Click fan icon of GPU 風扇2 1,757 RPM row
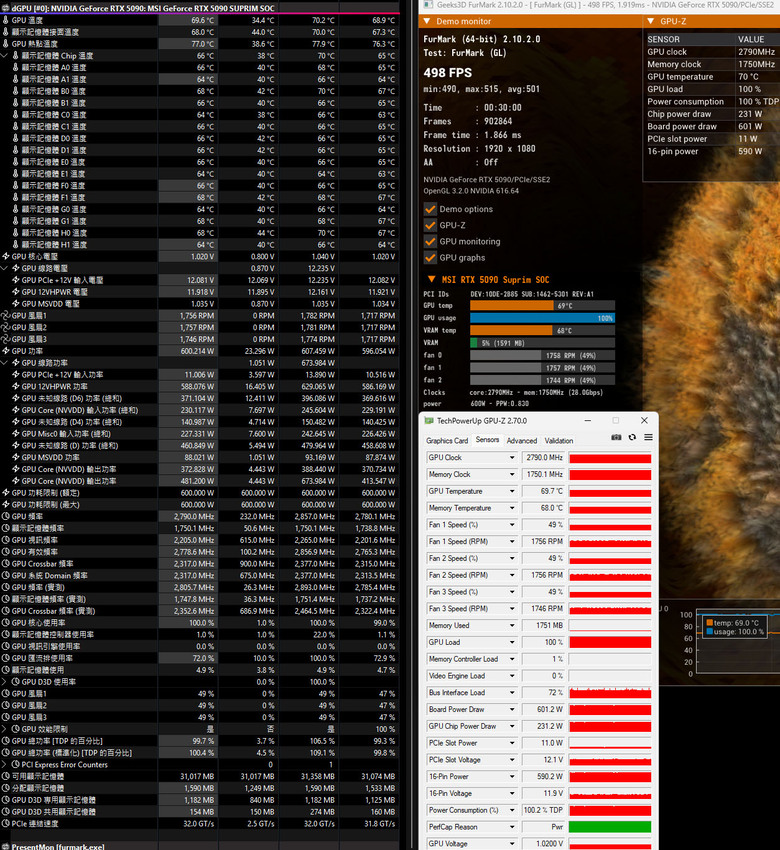The width and height of the screenshot is (780, 850). click(x=5, y=327)
